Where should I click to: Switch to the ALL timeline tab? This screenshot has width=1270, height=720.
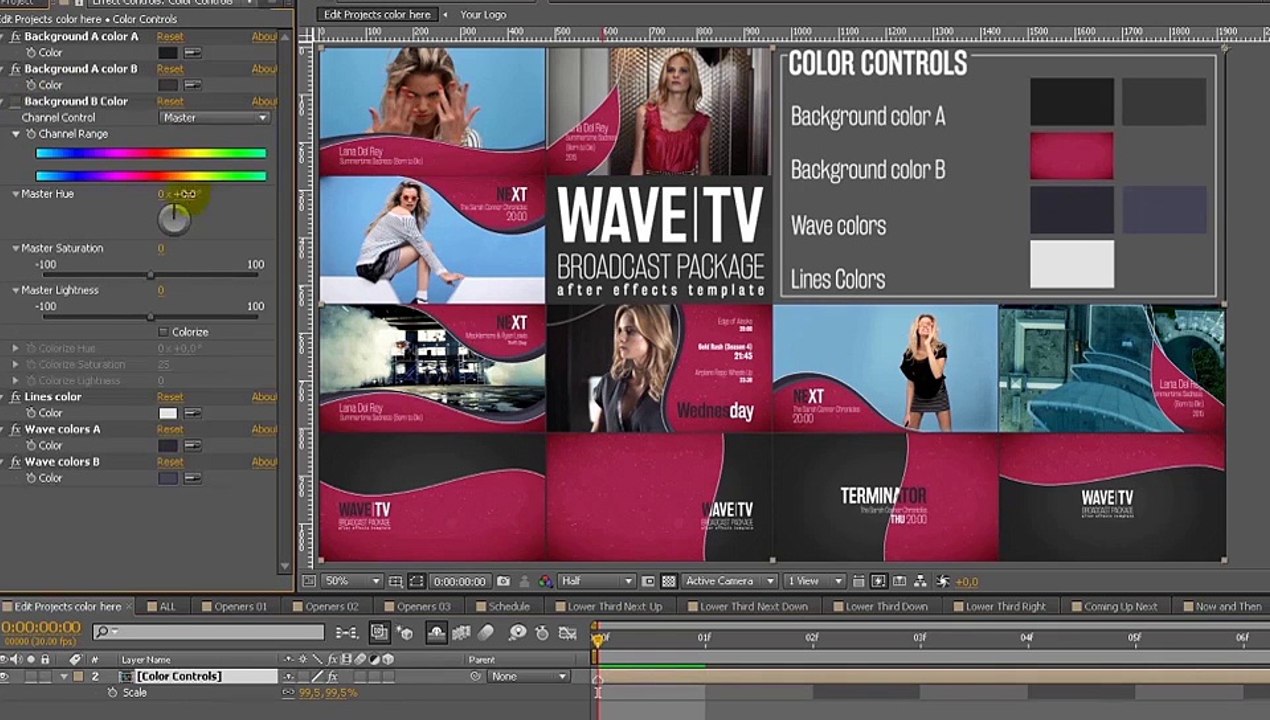161,607
